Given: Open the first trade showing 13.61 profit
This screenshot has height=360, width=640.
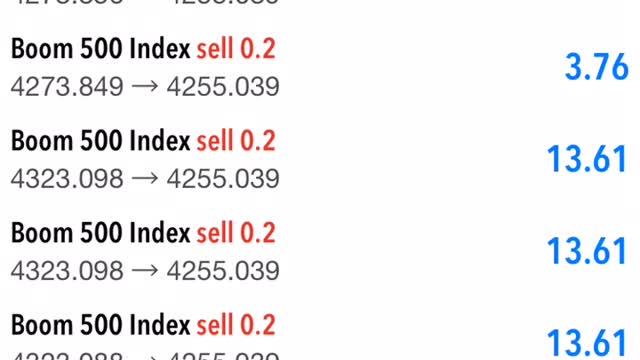Looking at the screenshot, I should [x=320, y=160].
